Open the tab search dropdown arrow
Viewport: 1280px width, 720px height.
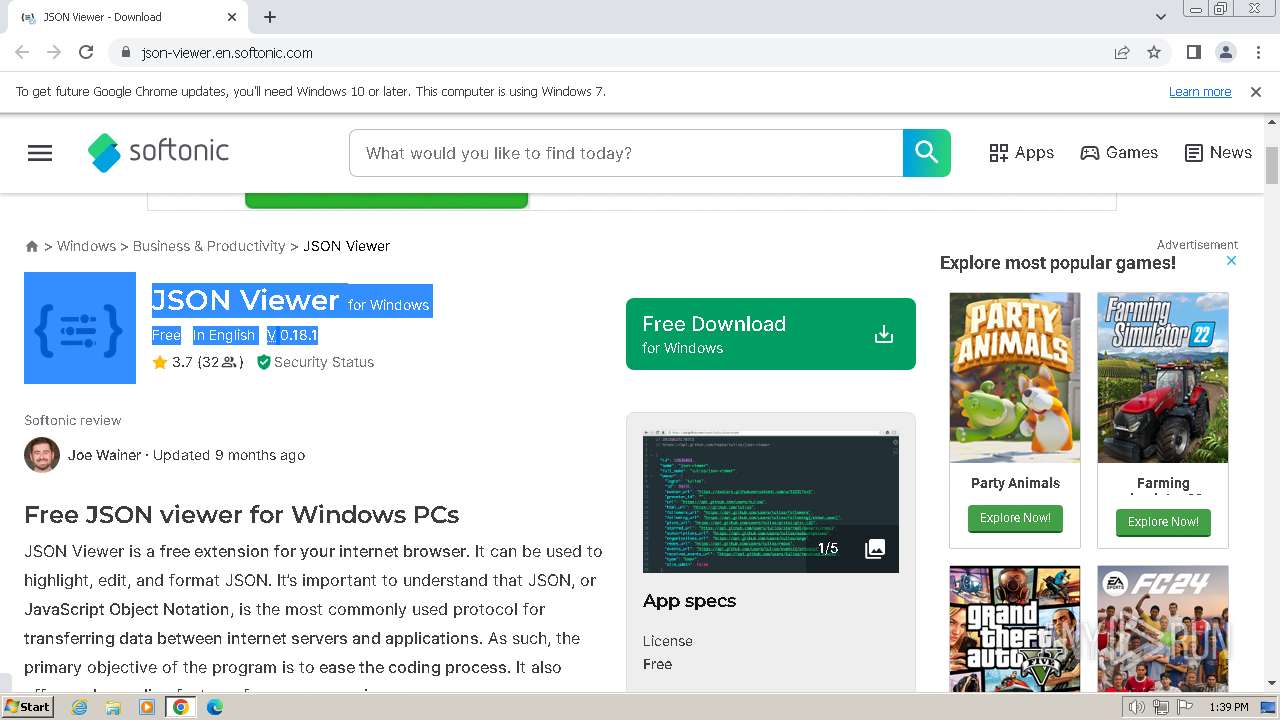(1161, 17)
